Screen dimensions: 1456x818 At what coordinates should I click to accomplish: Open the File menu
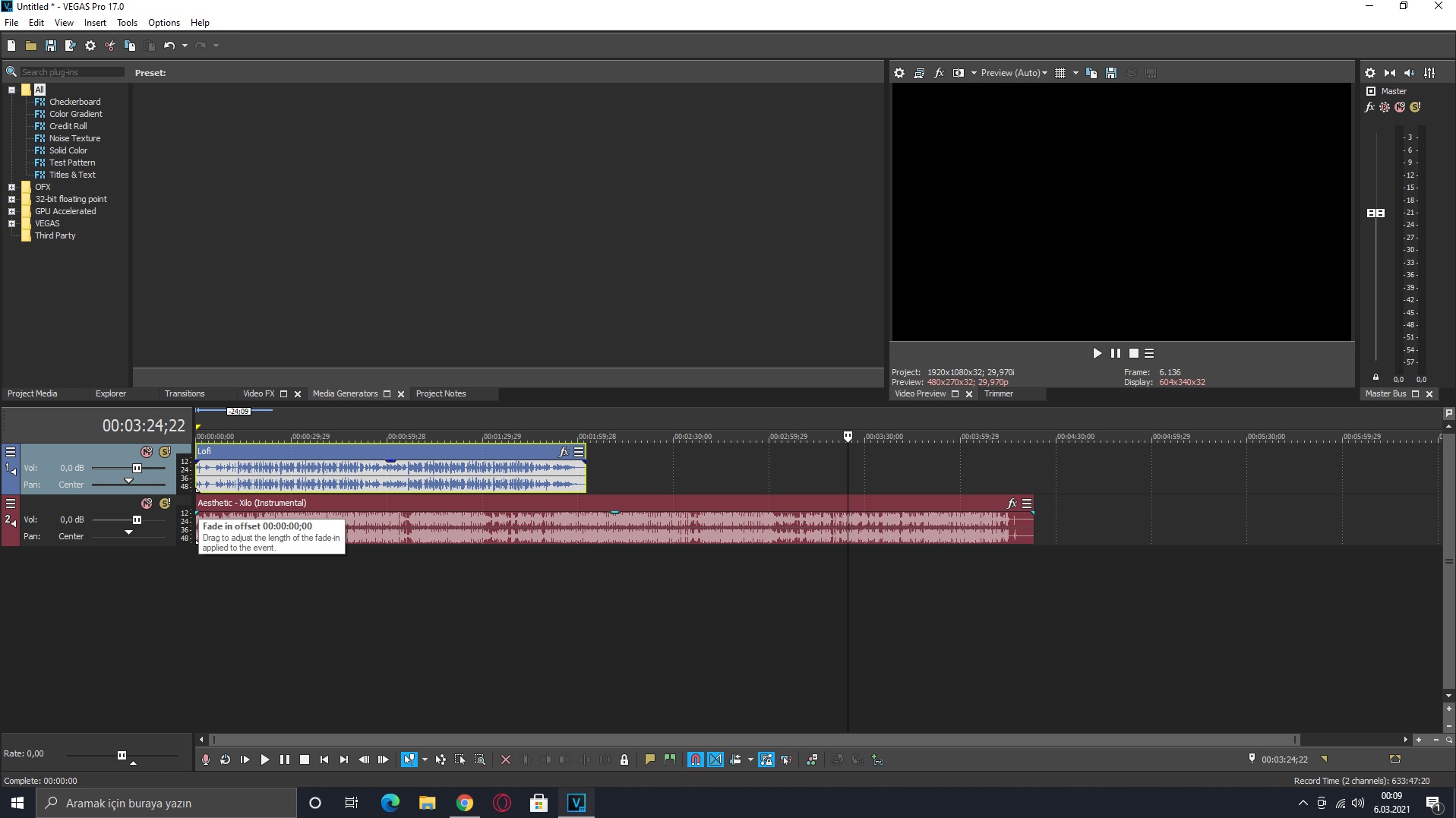11,23
